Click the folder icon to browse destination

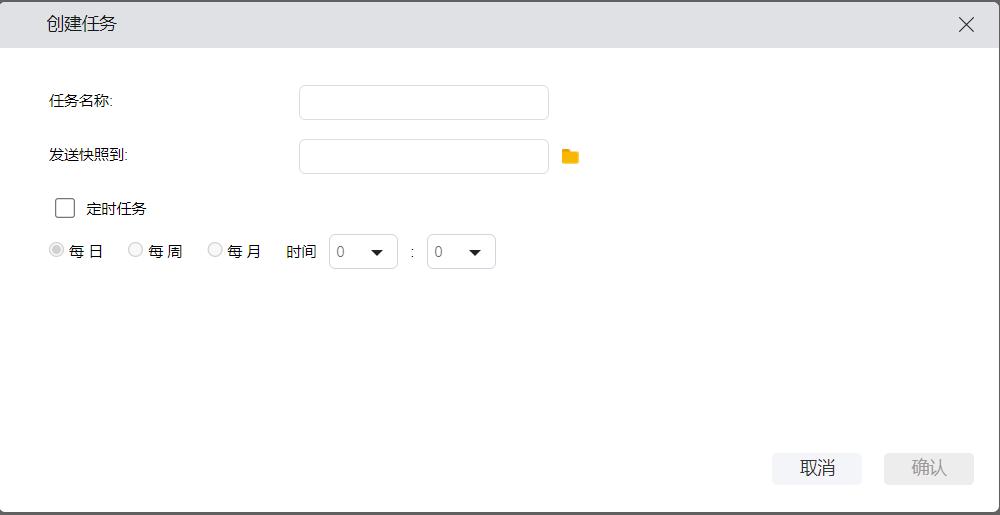tap(570, 156)
